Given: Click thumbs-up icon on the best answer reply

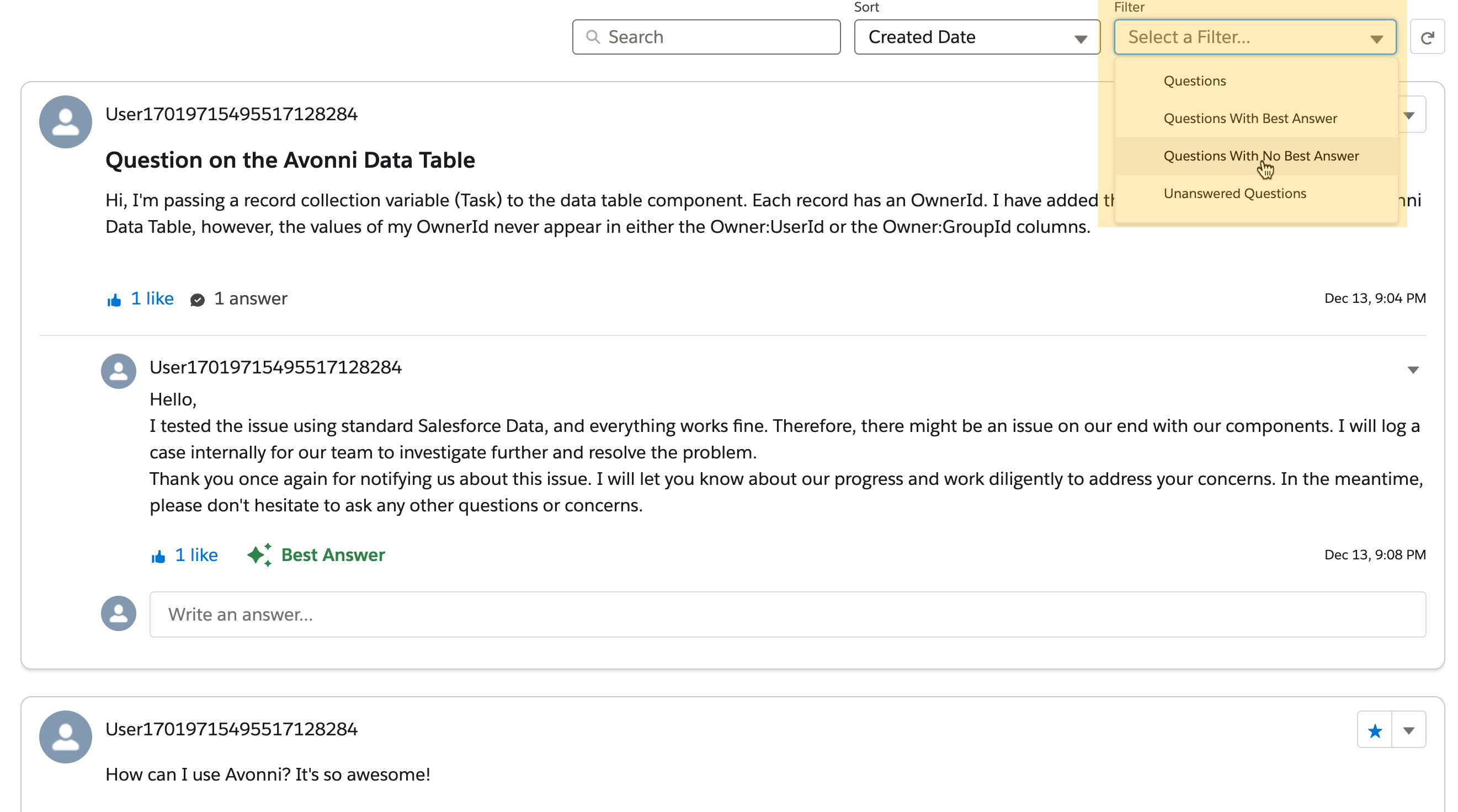Looking at the screenshot, I should pos(158,555).
